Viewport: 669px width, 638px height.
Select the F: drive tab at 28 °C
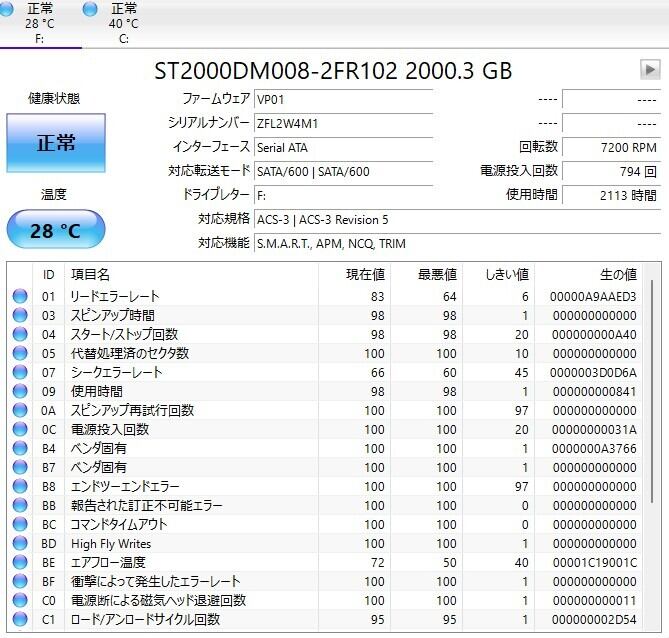[40, 23]
